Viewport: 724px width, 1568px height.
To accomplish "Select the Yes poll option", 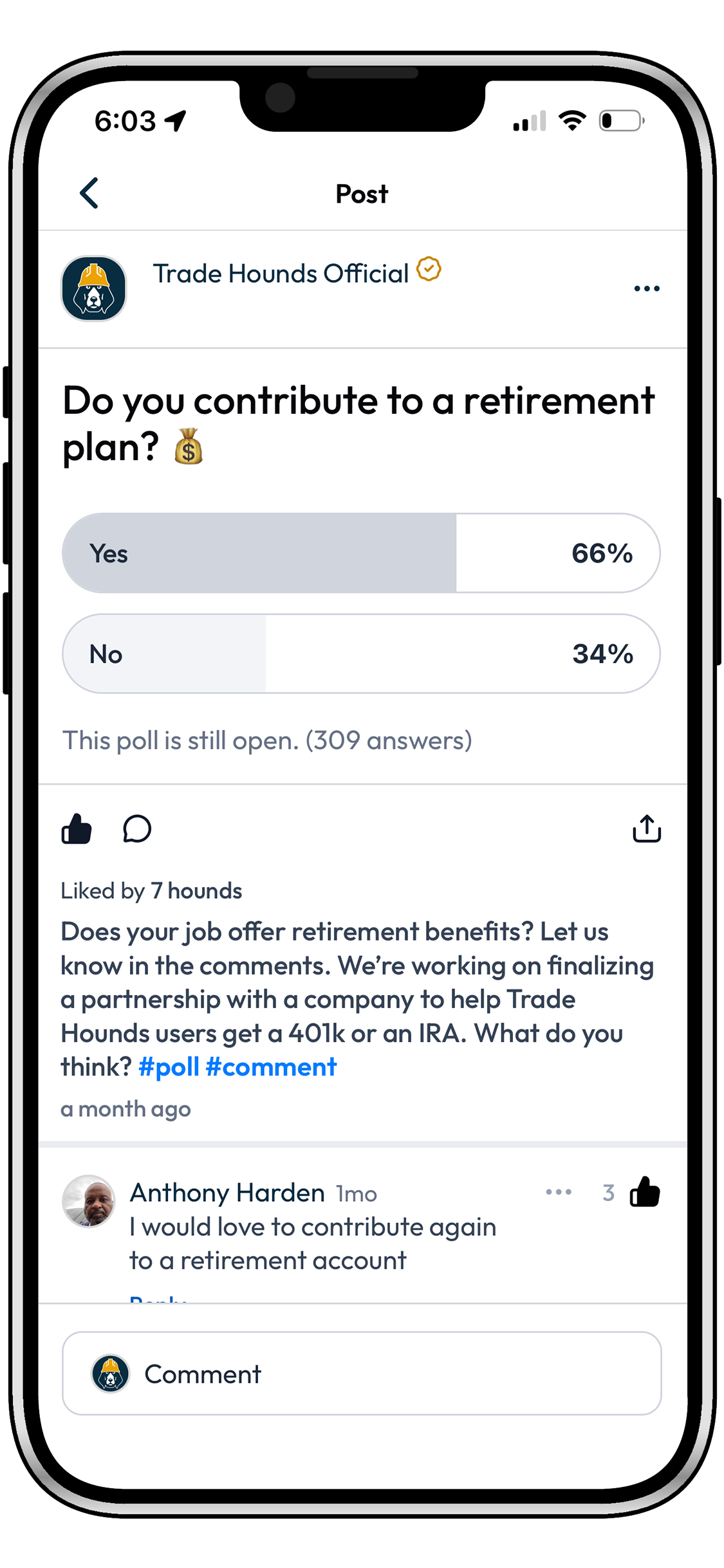I will click(360, 553).
